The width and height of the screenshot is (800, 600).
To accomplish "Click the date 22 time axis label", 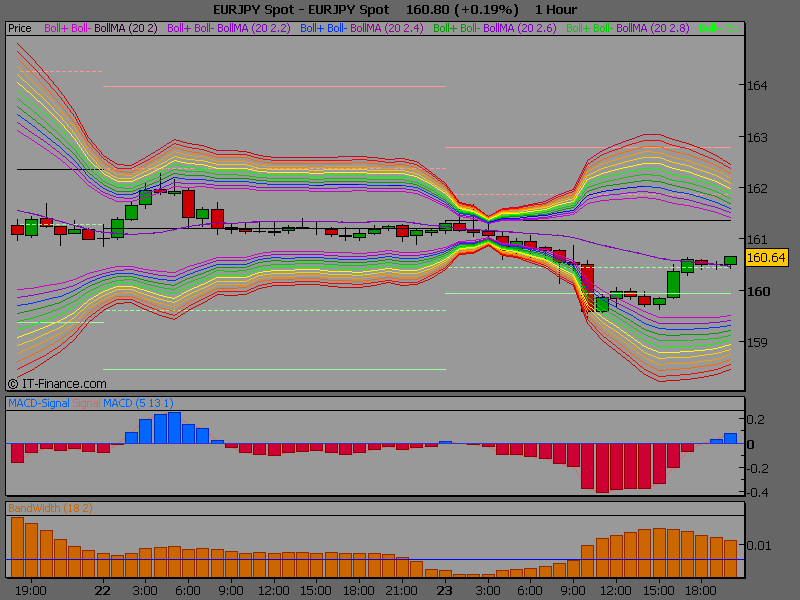I will (103, 591).
